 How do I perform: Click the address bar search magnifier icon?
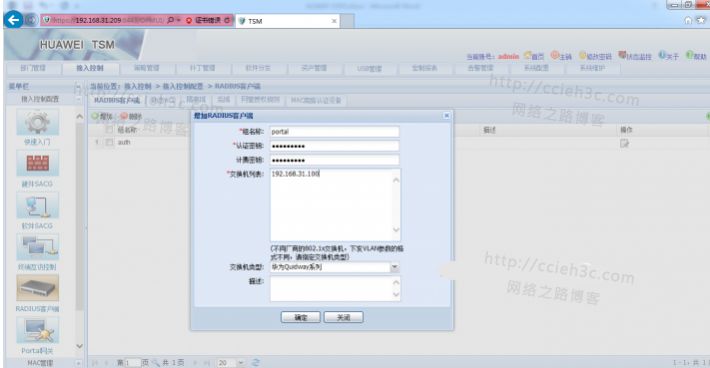(171, 20)
